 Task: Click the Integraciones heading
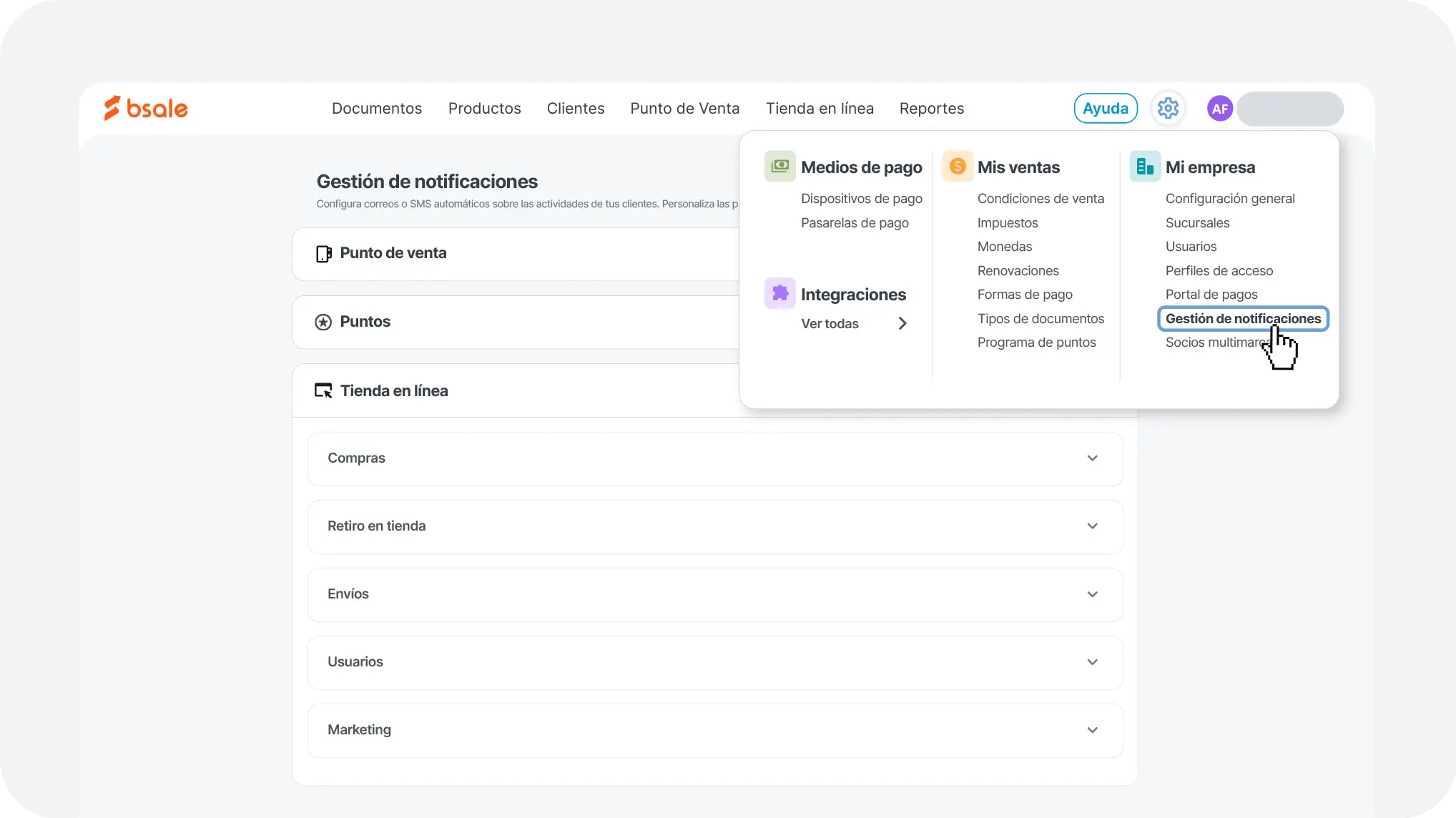click(x=853, y=295)
